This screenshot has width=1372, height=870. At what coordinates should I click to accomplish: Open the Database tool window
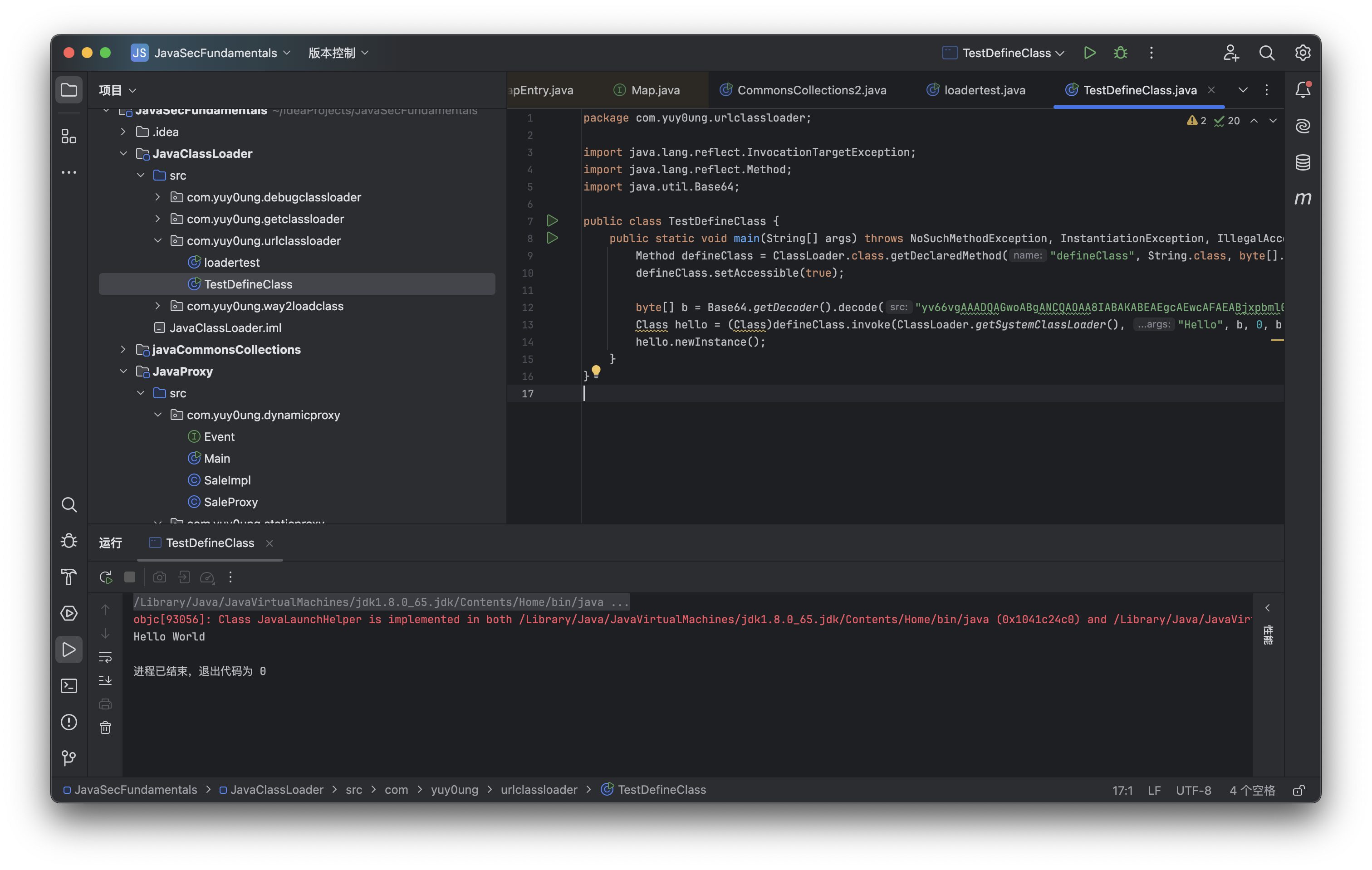1303,163
